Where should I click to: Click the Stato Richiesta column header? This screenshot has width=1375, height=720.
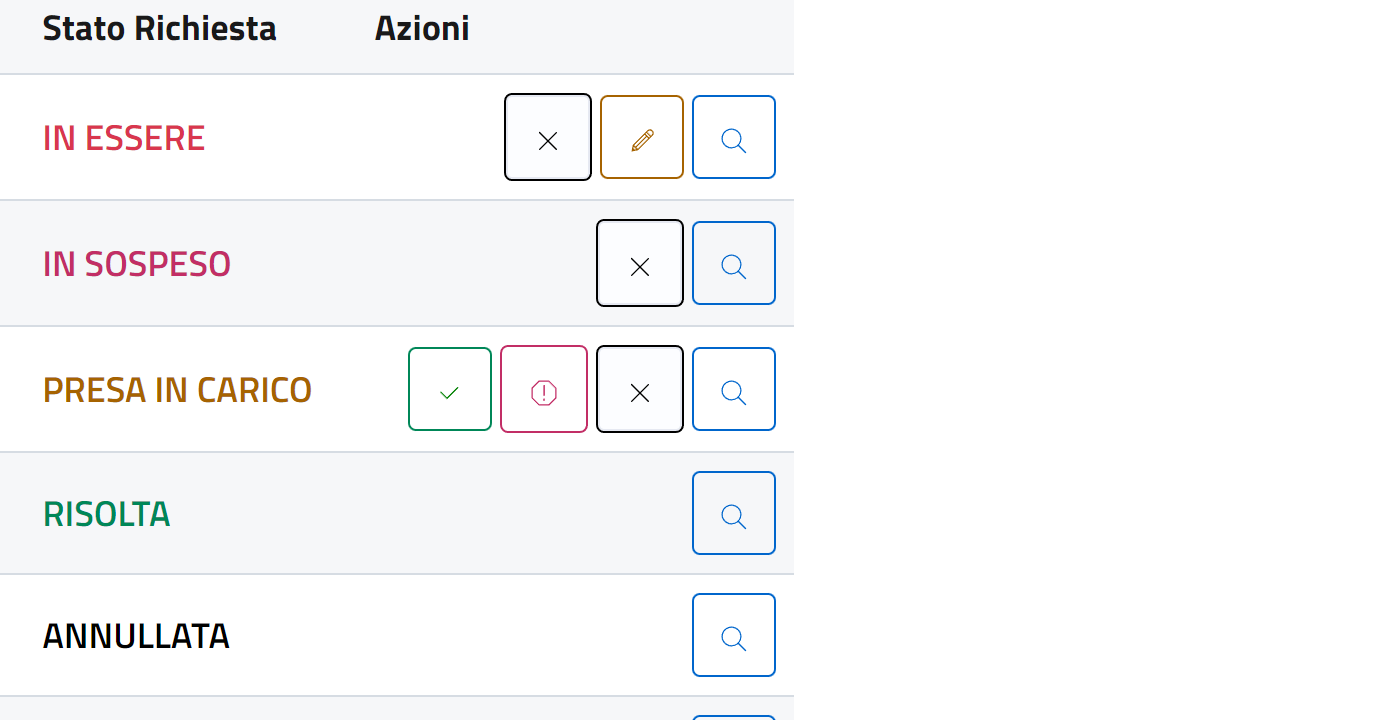[x=159, y=29]
